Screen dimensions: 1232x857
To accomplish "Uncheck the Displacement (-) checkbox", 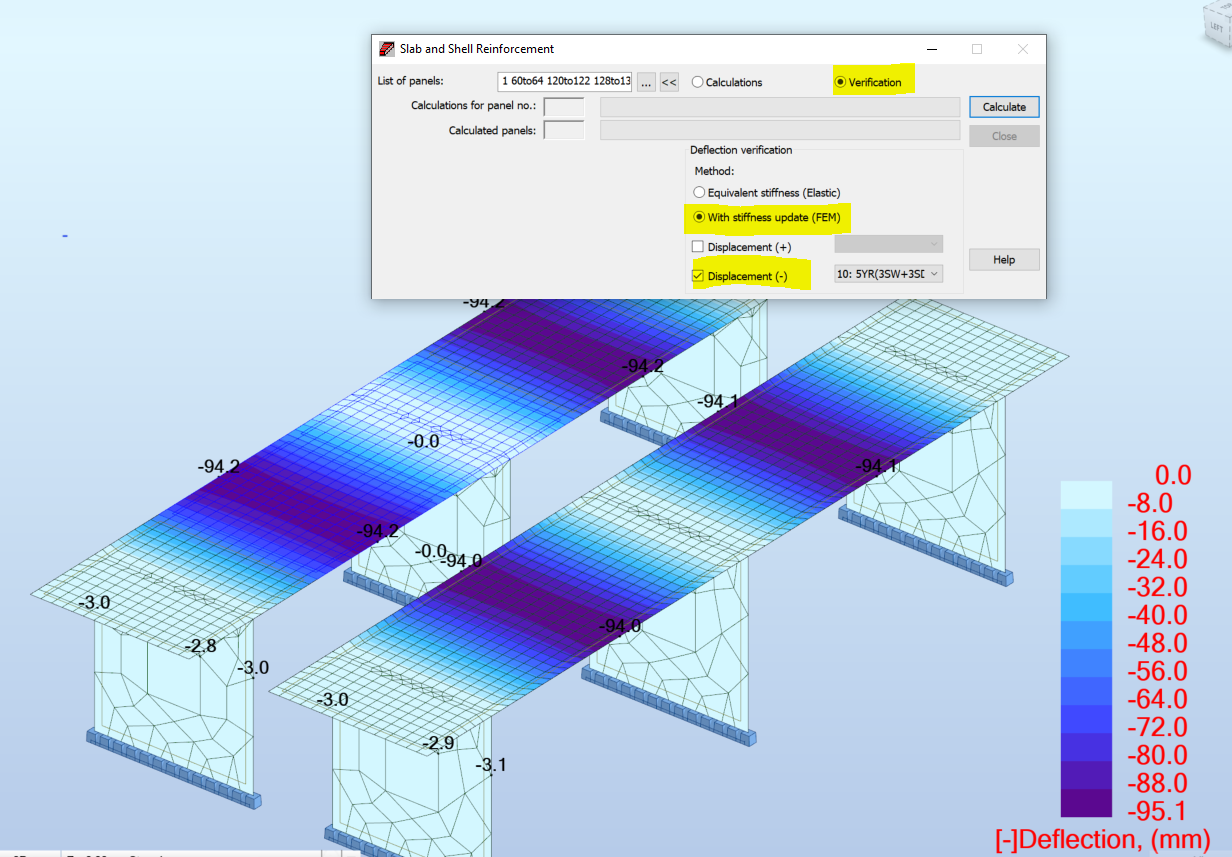I will tap(697, 275).
